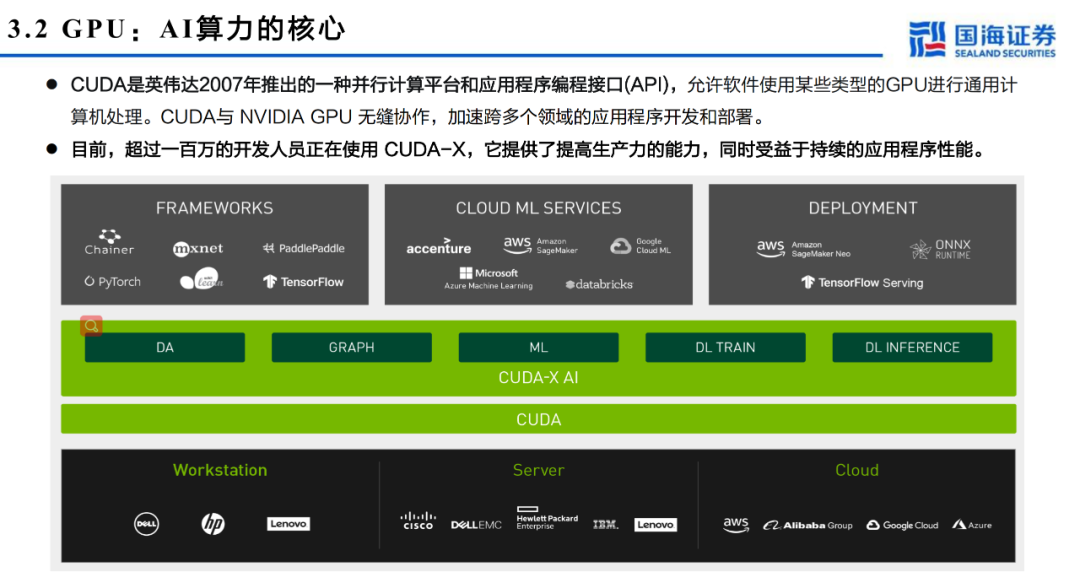Select the HP logo
Image resolution: width=1080 pixels, height=572 pixels.
point(213,524)
